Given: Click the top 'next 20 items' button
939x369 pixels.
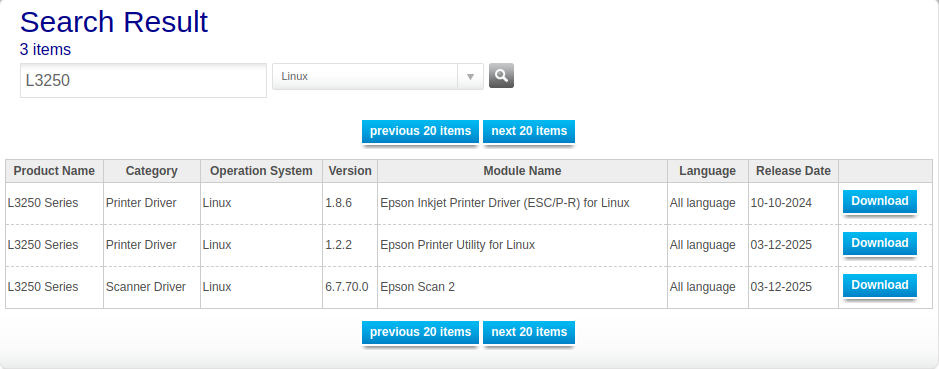Looking at the screenshot, I should pyautogui.click(x=529, y=131).
